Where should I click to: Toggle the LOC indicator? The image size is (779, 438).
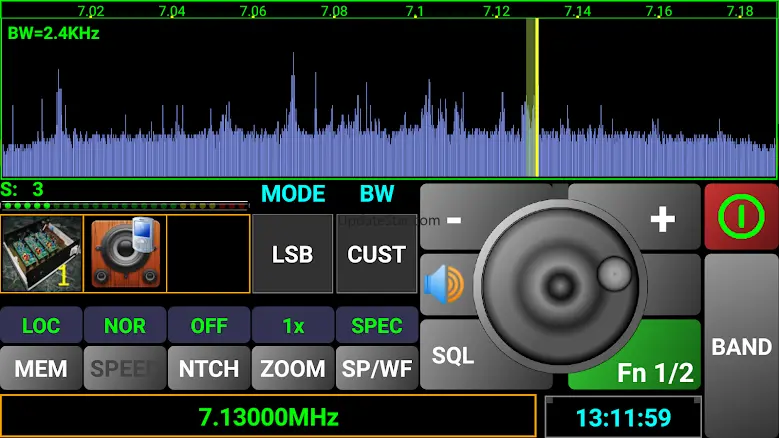click(41, 326)
